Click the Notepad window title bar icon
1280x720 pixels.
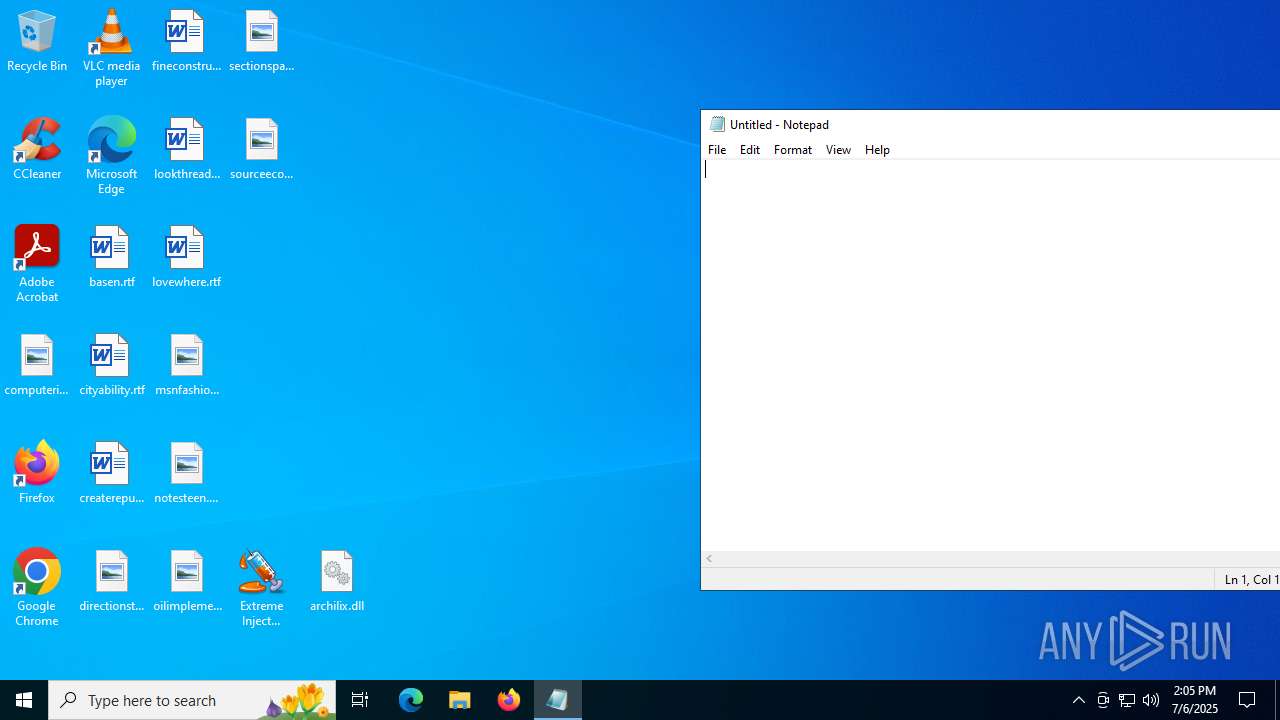point(717,125)
